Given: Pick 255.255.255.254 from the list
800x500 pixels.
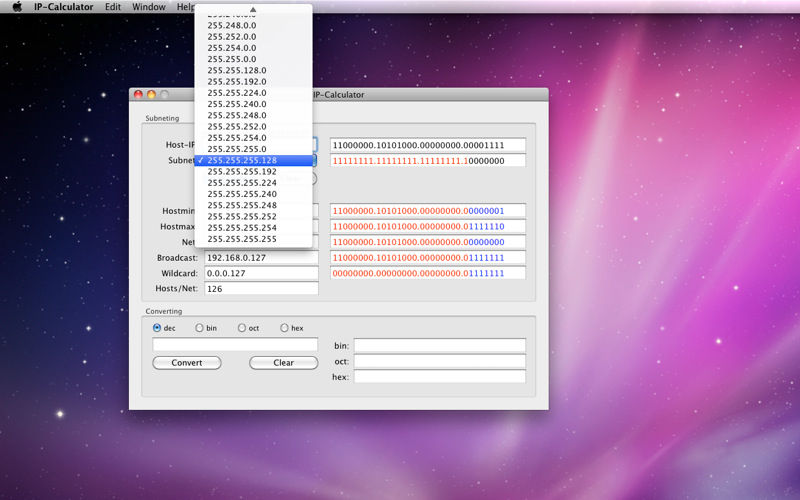Looking at the screenshot, I should tap(254, 228).
